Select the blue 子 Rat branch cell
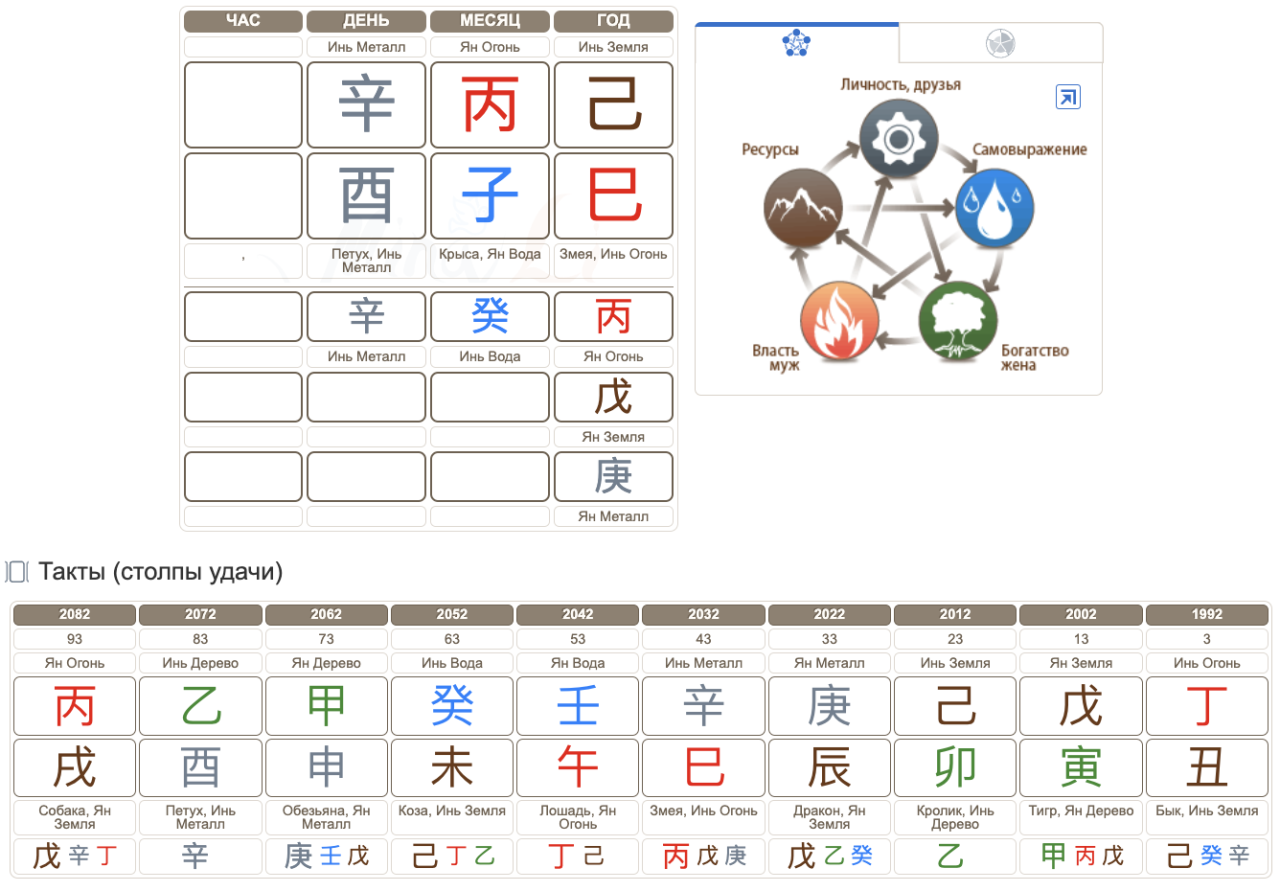 click(x=489, y=195)
